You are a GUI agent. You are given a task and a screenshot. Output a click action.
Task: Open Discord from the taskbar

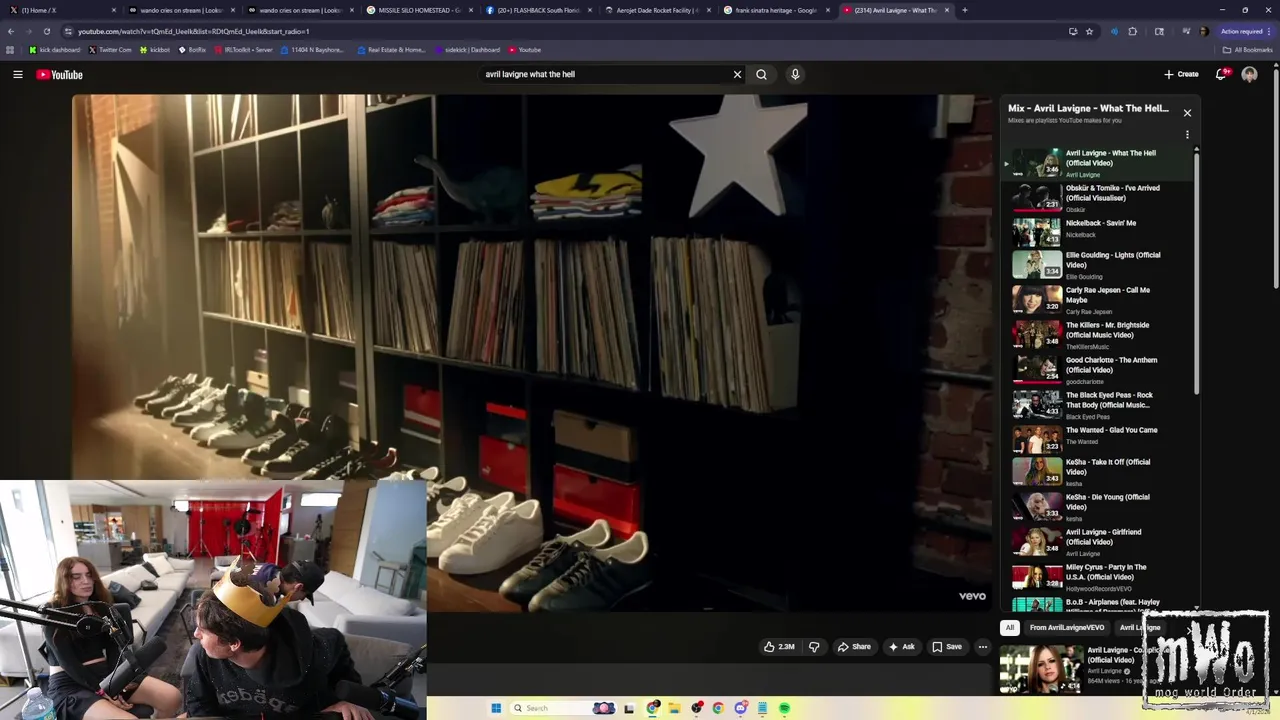click(740, 708)
